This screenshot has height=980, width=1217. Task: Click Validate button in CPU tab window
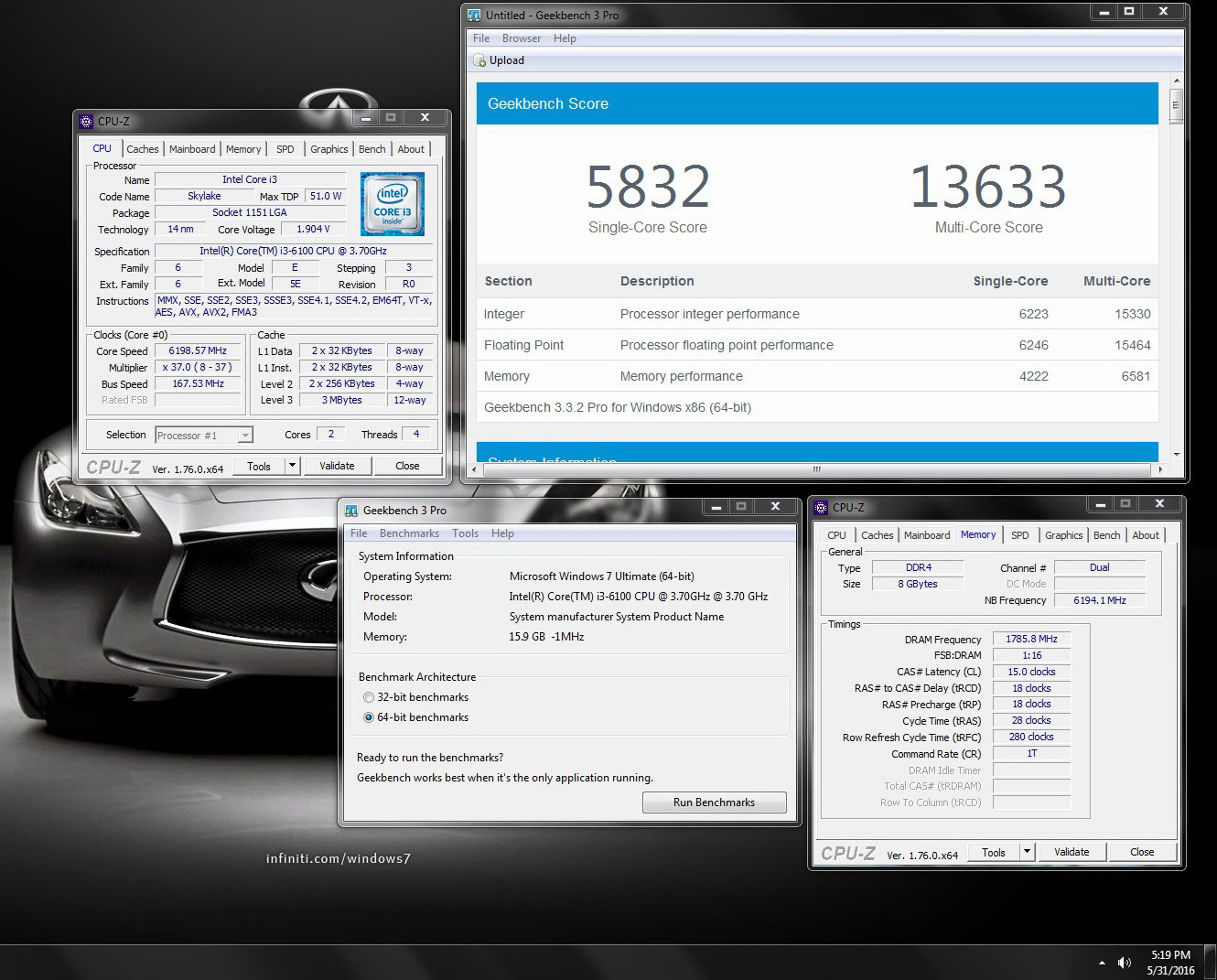point(337,466)
